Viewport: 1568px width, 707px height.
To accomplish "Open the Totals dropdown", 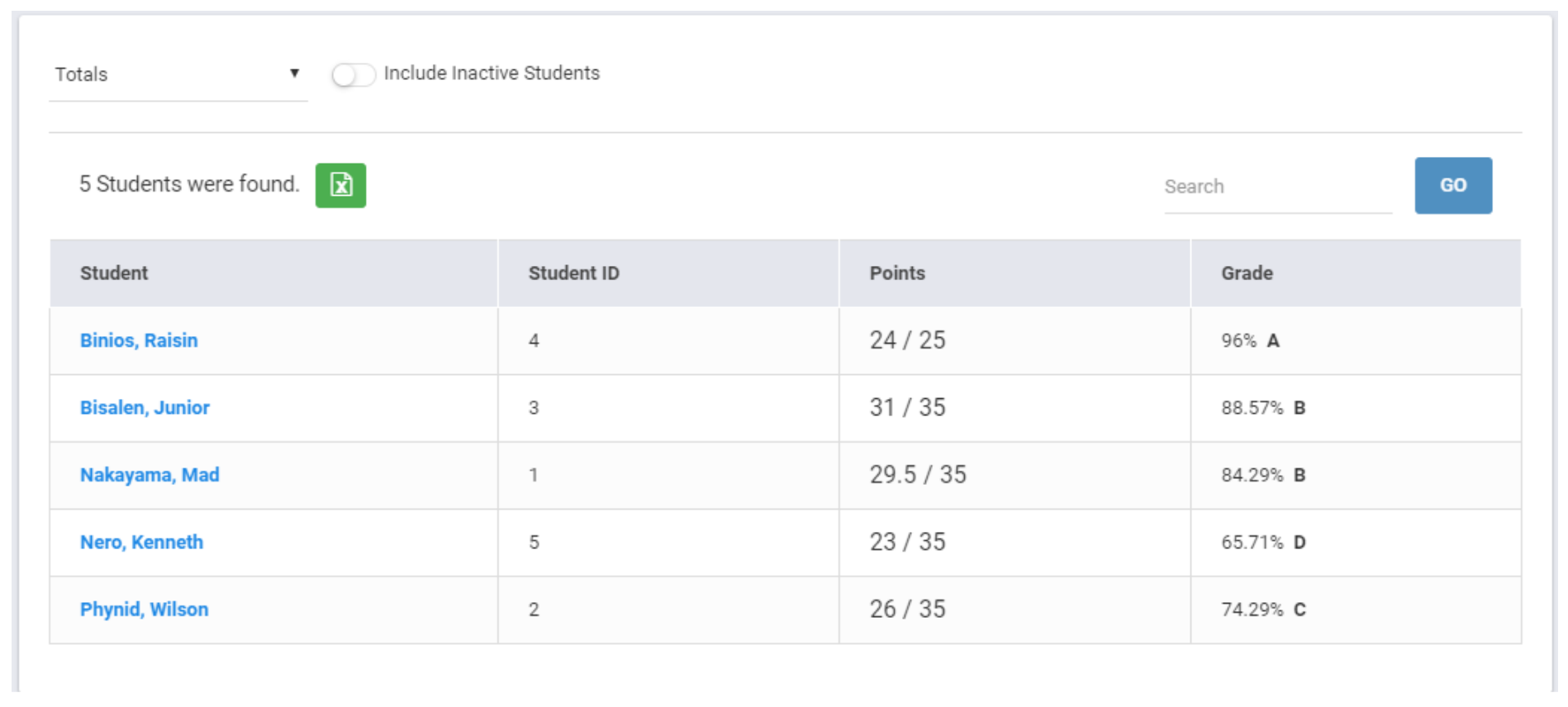I will coord(176,74).
